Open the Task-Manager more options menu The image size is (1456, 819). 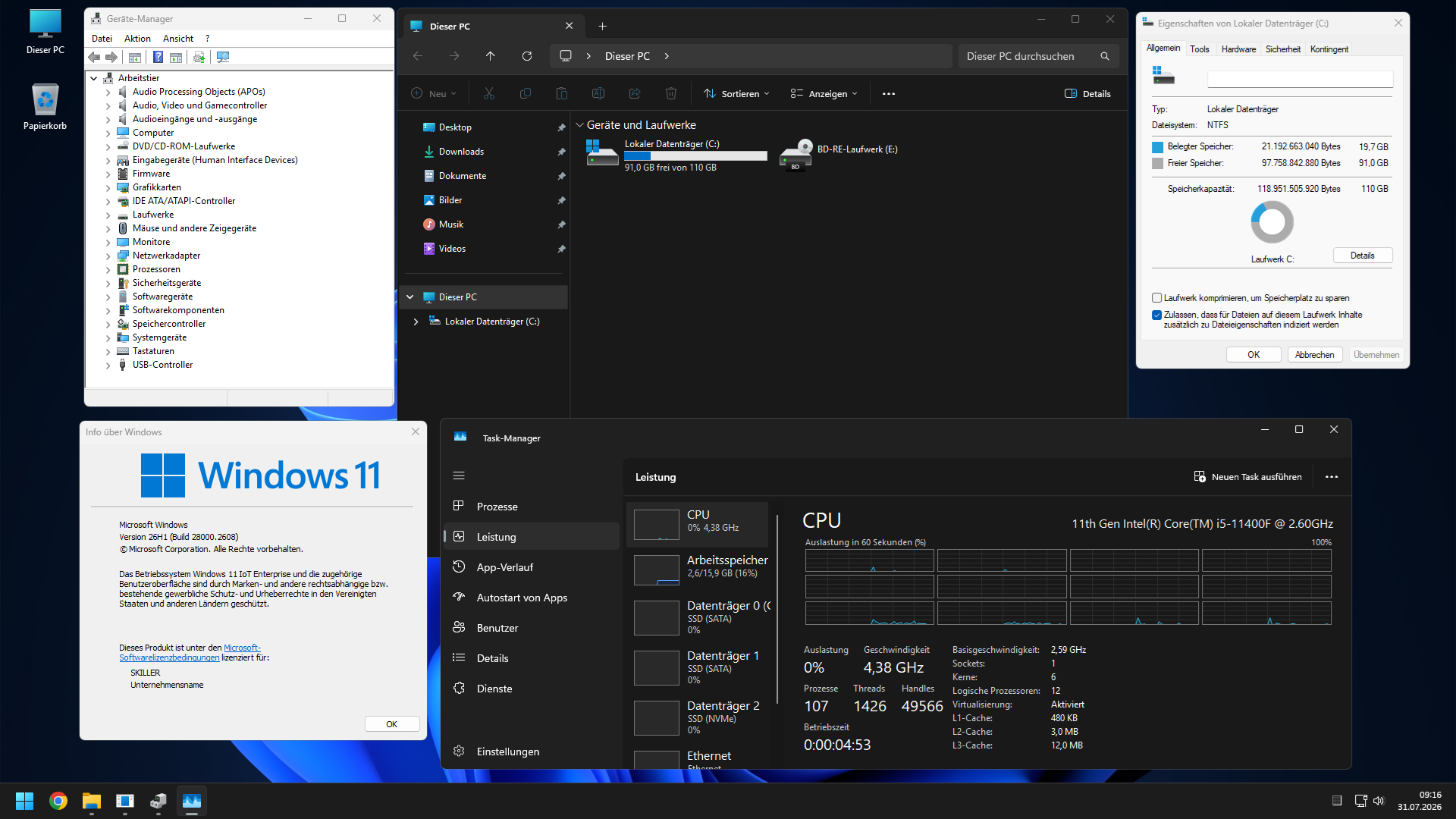point(1332,477)
